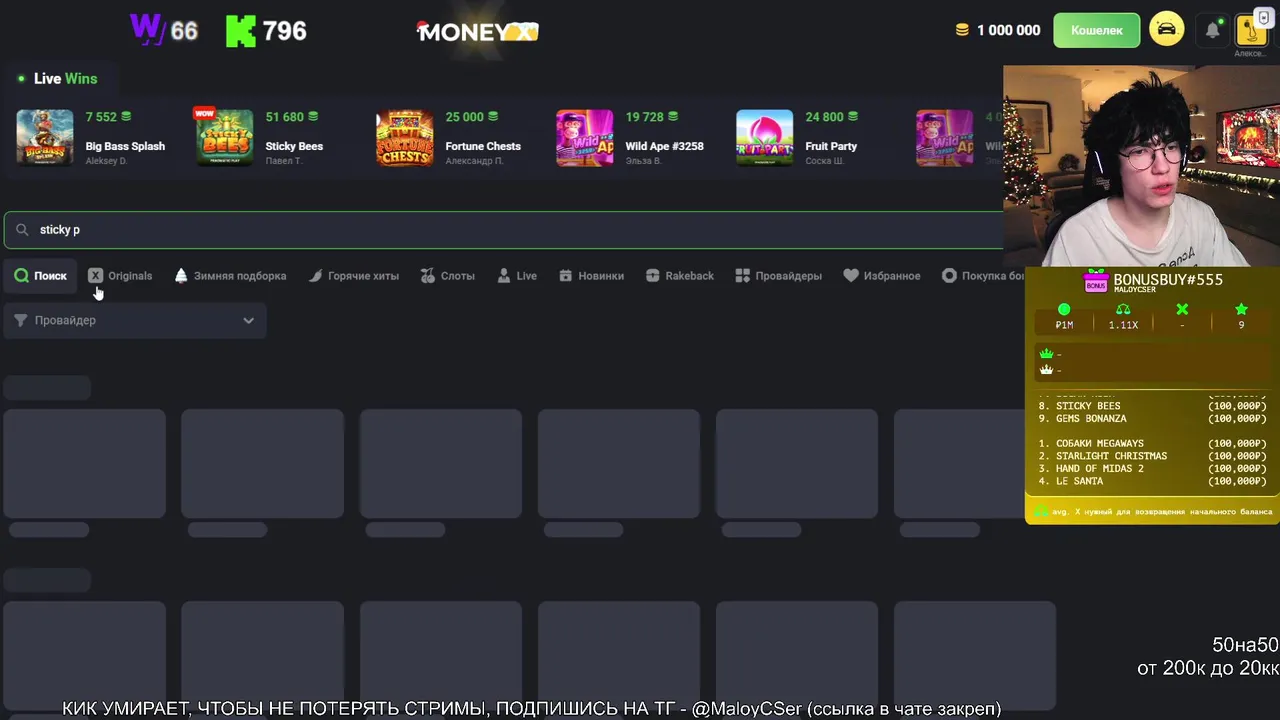Image resolution: width=1280 pixels, height=720 pixels.
Task: Click STICKY BEES row in bonus list
Action: point(1152,406)
